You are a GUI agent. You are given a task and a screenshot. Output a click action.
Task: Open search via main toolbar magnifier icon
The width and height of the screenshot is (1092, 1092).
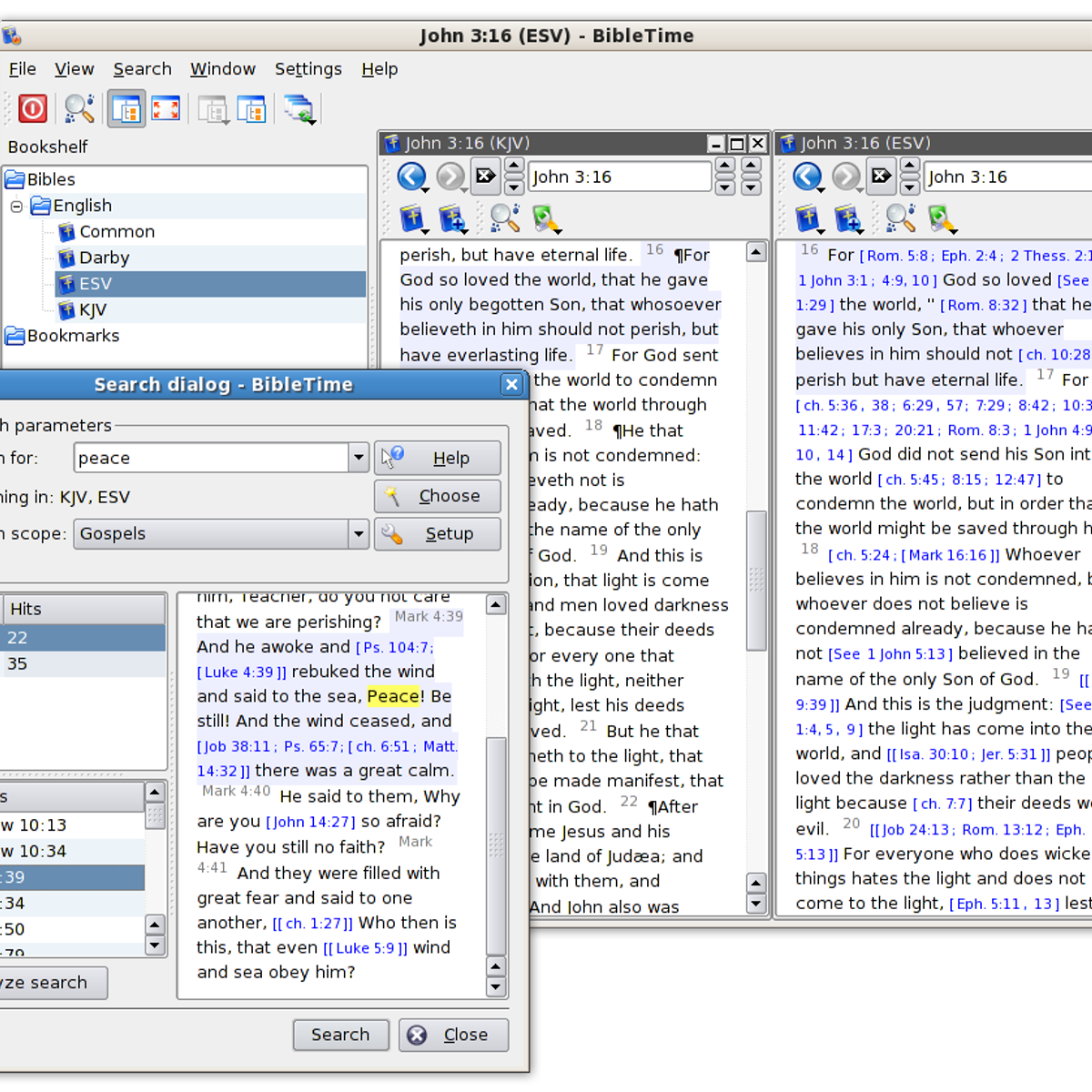pyautogui.click(x=79, y=109)
